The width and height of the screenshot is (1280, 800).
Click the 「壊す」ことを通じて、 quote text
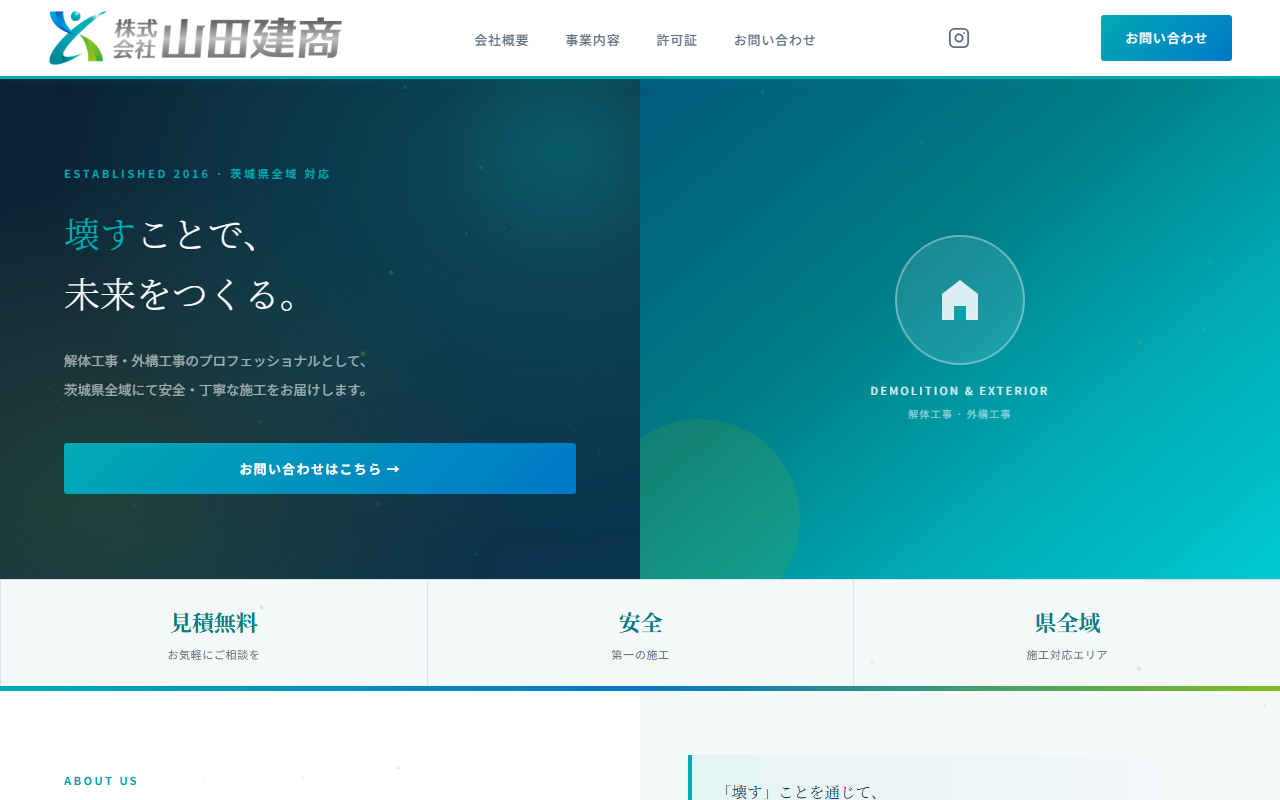tap(799, 791)
